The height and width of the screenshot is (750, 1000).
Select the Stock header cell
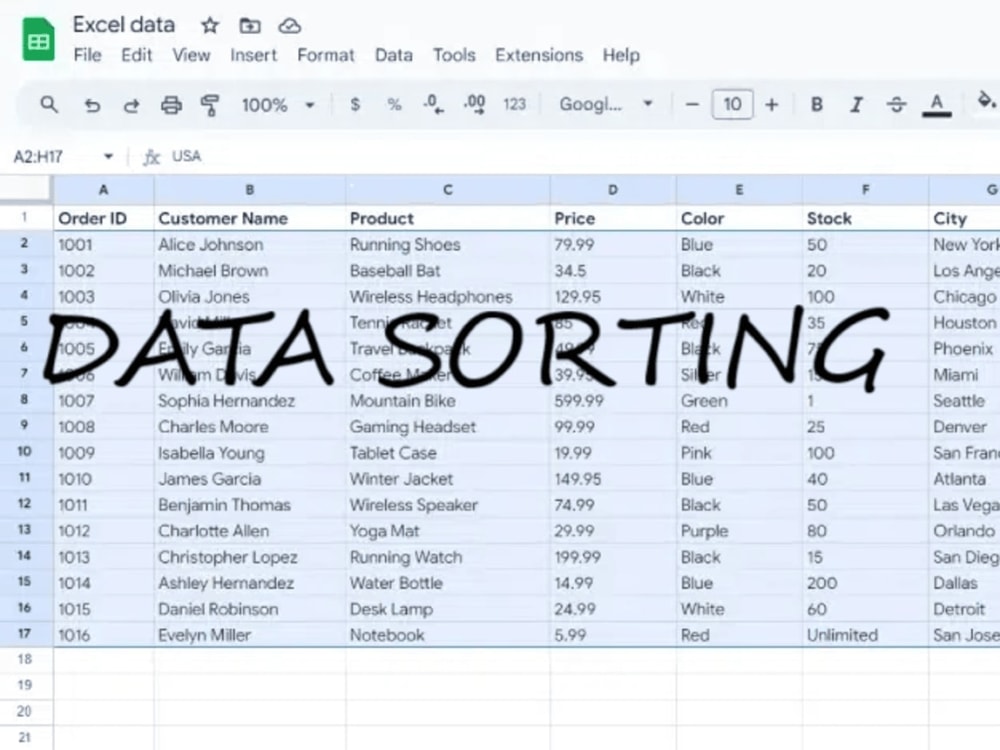(865, 218)
